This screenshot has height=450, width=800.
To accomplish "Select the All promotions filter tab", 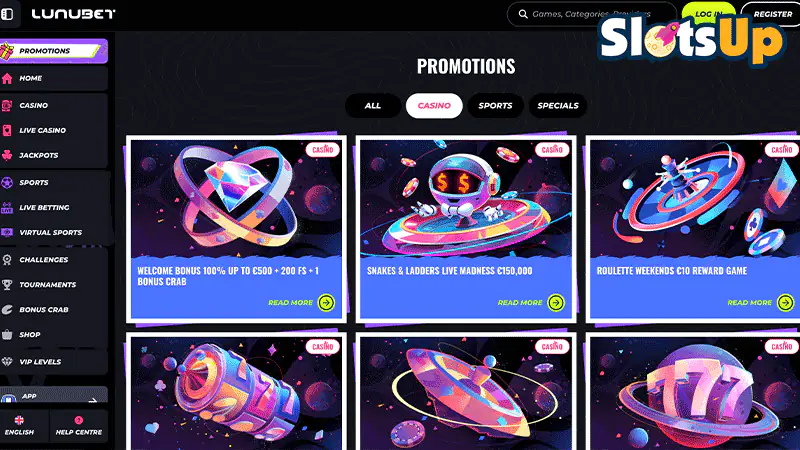I will click(x=373, y=106).
